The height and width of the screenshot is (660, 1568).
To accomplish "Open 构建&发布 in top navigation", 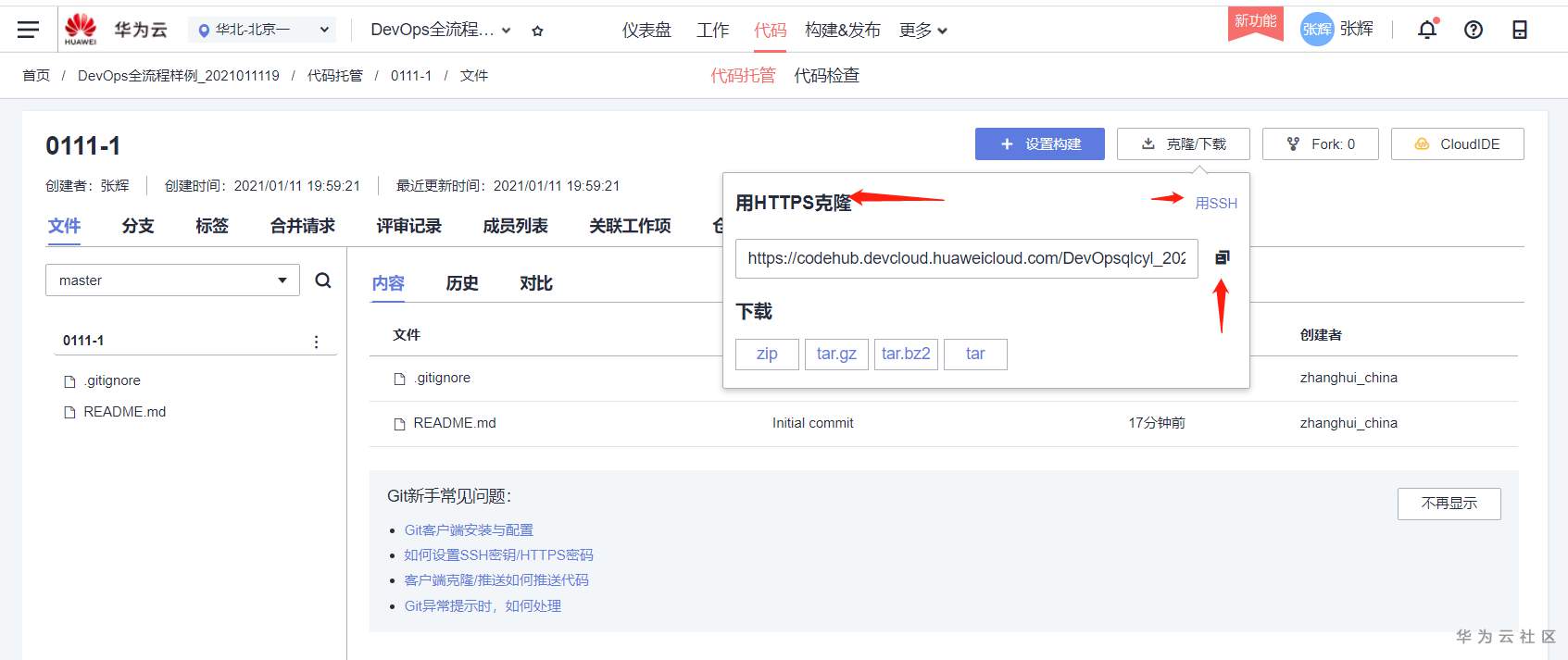I will (843, 31).
